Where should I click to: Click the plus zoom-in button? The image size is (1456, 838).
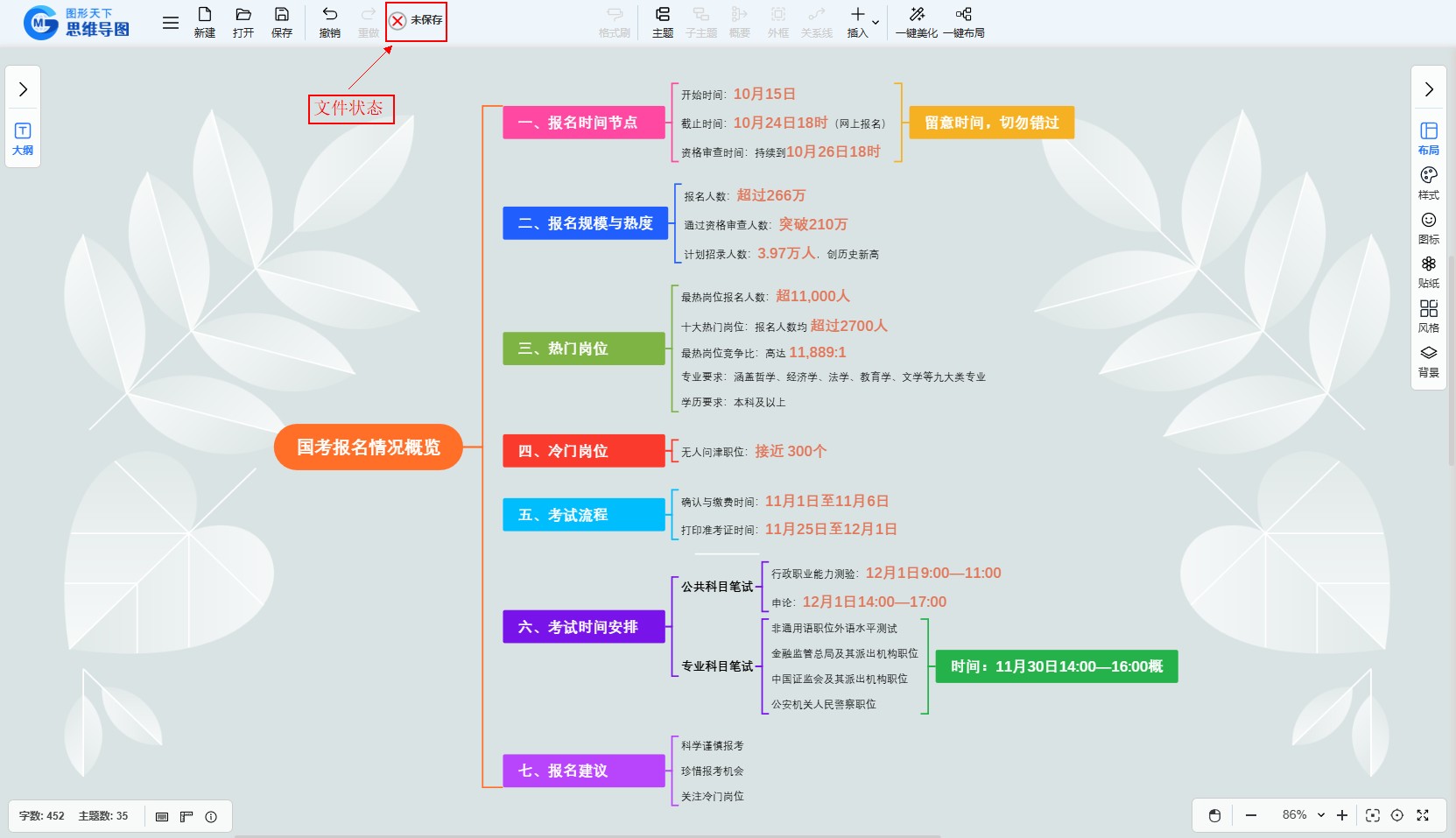tap(1342, 816)
